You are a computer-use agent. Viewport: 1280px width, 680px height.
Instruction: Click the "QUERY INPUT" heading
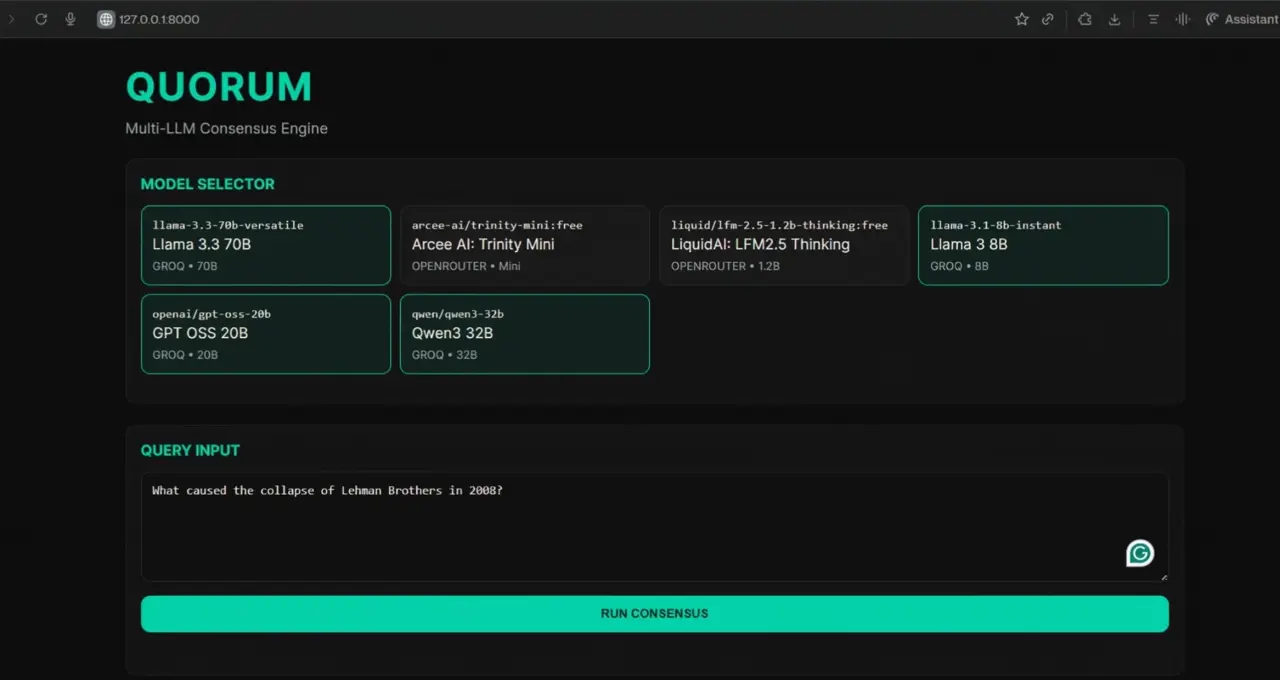[190, 450]
